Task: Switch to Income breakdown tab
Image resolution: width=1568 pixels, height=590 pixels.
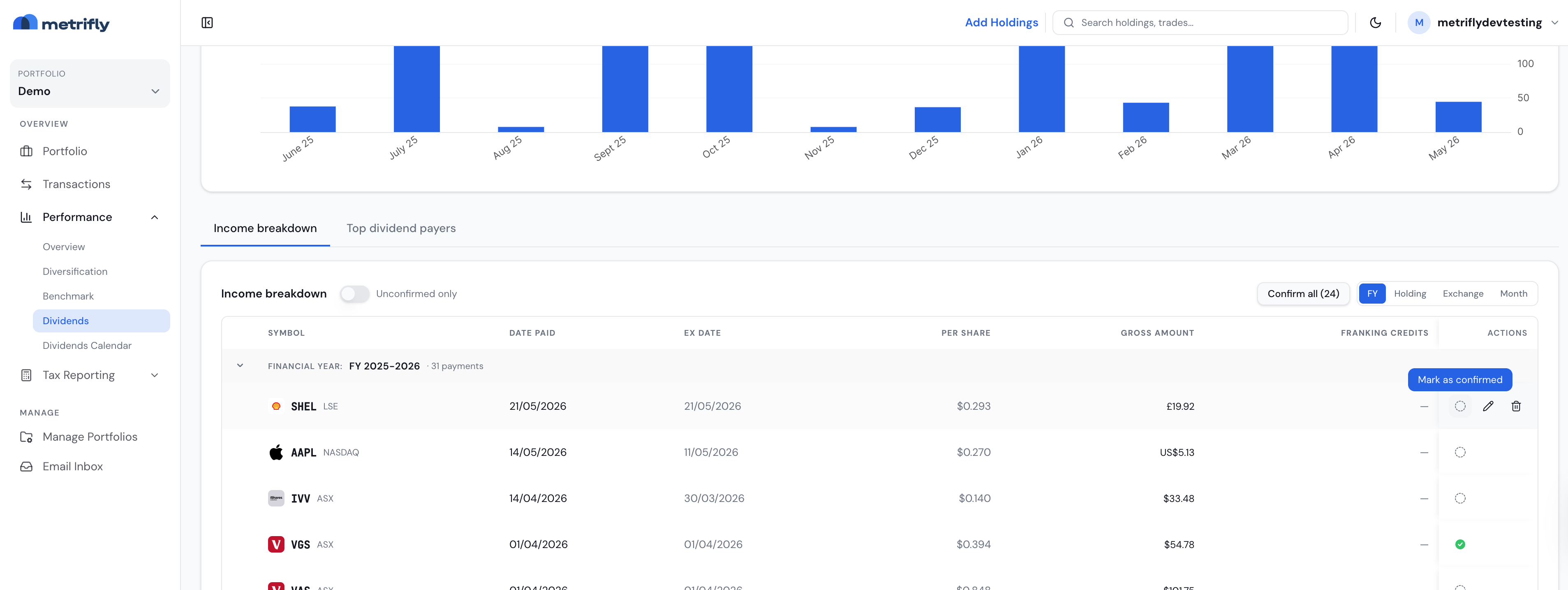Action: pyautogui.click(x=265, y=228)
